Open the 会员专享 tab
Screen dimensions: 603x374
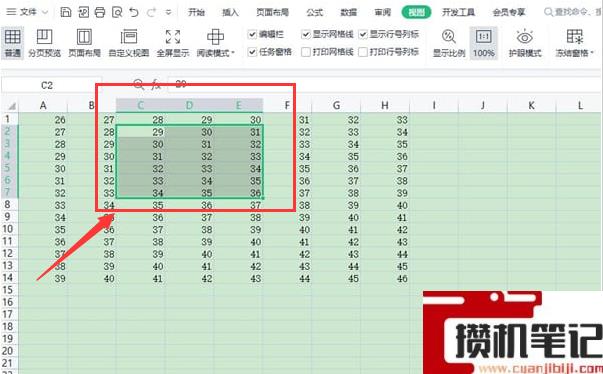tap(509, 12)
